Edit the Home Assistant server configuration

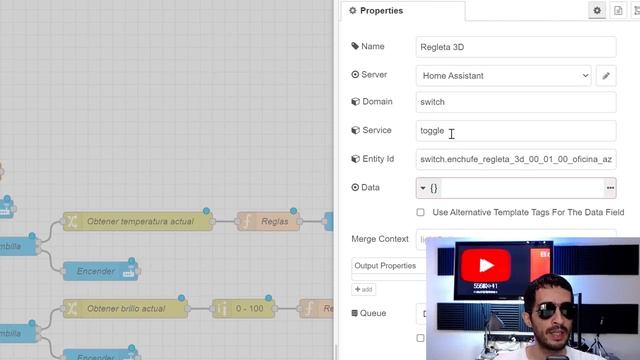606,76
